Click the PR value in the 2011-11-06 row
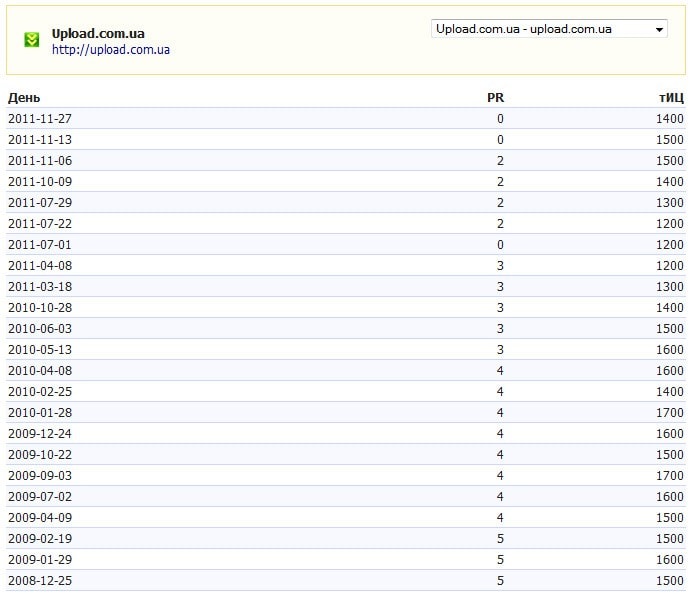Viewport: 690px width, 594px height. (x=500, y=161)
